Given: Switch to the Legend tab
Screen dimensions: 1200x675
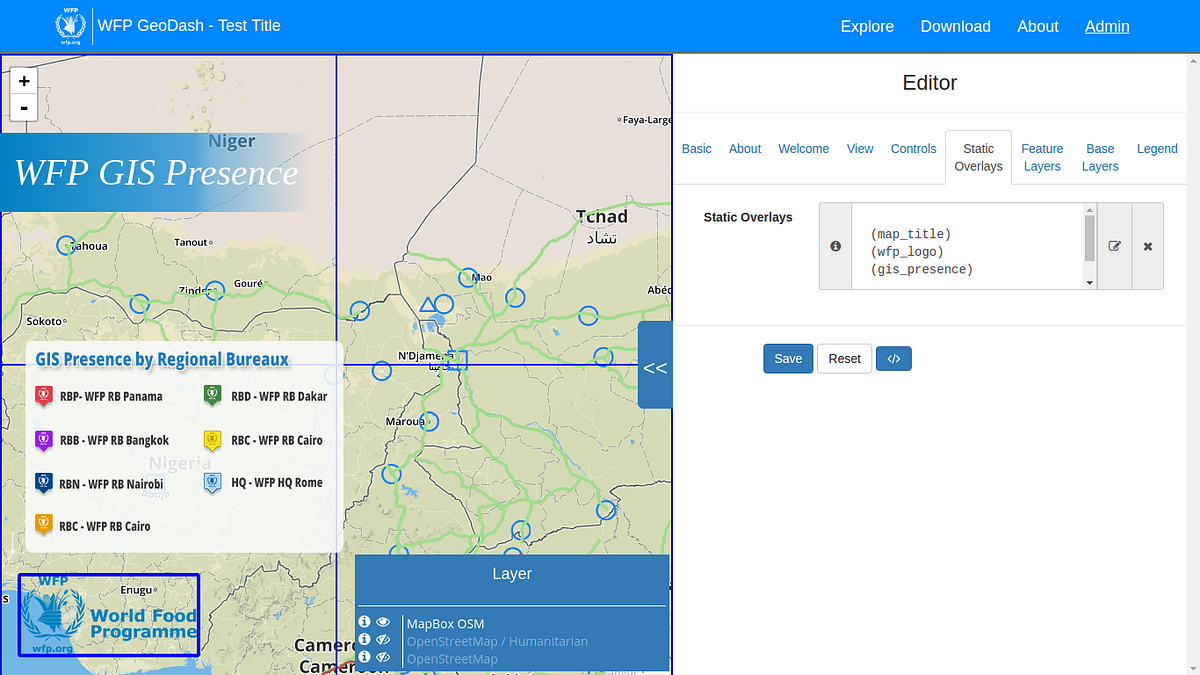Looking at the screenshot, I should pos(1157,148).
